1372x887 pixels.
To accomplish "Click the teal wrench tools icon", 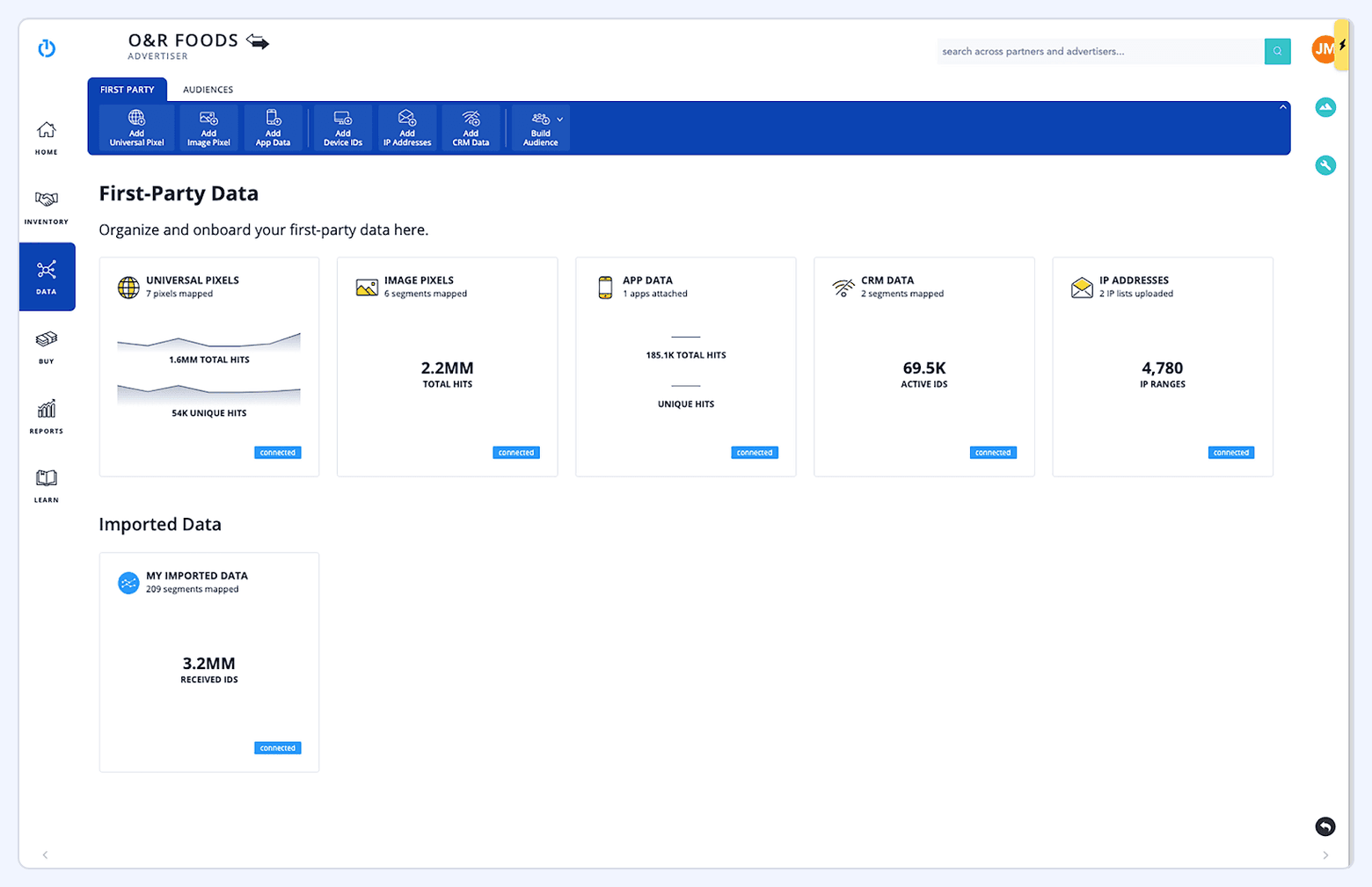I will 1325,165.
